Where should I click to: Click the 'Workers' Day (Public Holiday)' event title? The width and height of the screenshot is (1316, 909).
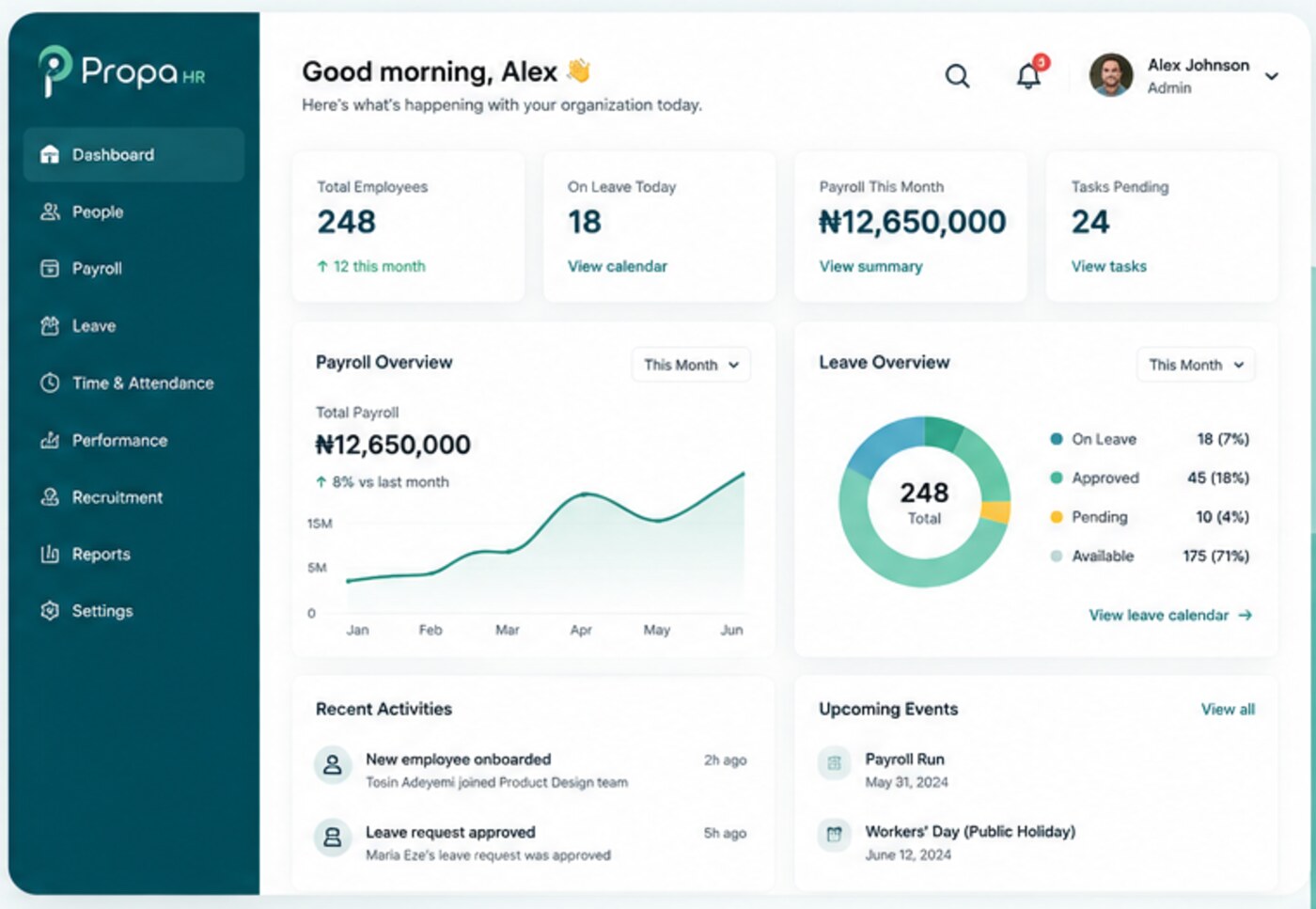tap(970, 832)
